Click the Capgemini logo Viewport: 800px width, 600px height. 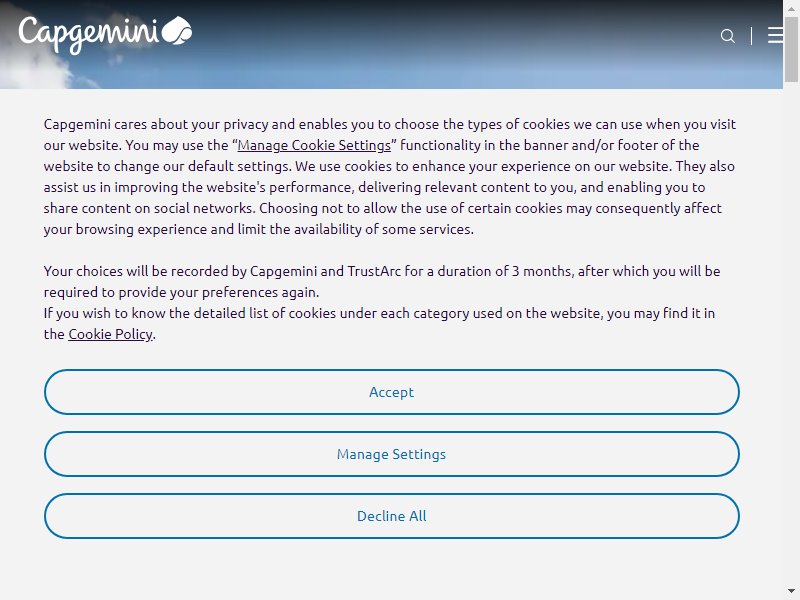[105, 34]
